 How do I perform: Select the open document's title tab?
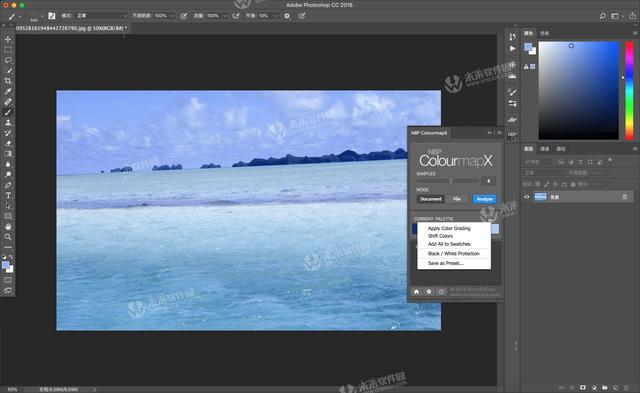coord(71,28)
